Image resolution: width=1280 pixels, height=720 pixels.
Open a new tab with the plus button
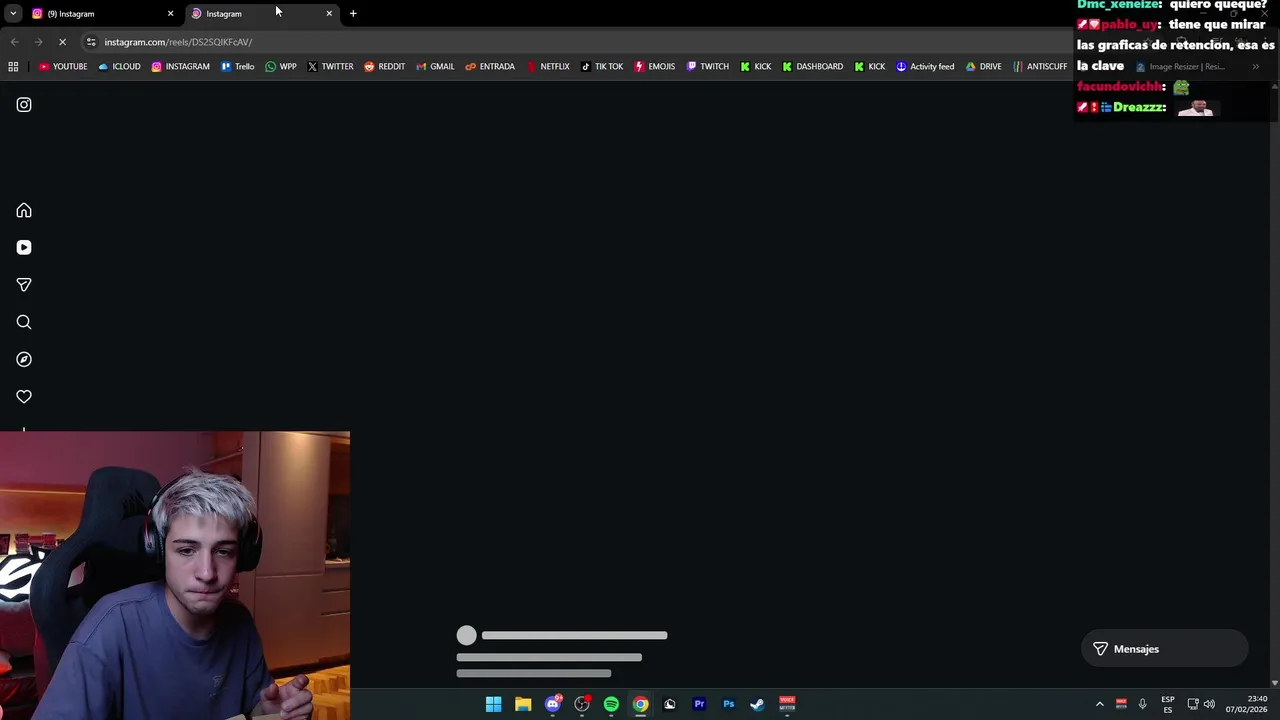click(353, 14)
